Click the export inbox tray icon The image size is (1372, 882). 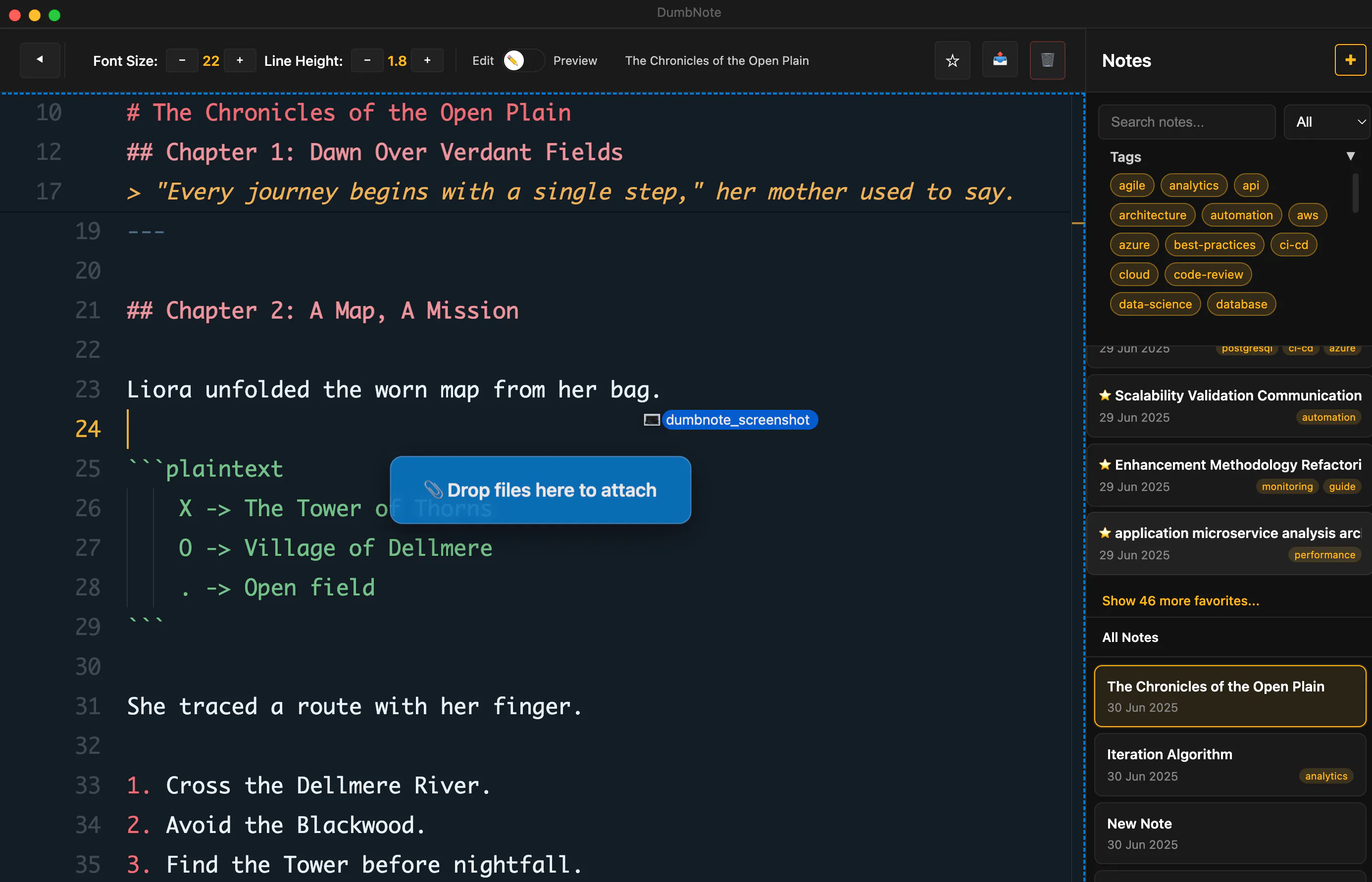(x=1000, y=59)
